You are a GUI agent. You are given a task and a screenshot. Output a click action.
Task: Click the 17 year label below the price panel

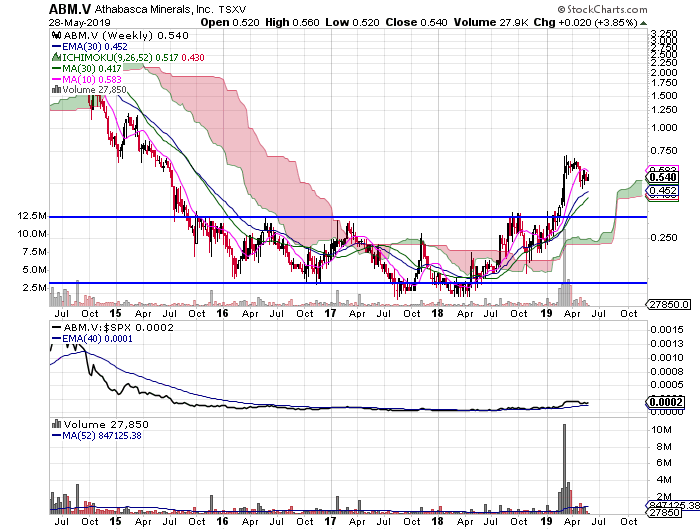pos(330,313)
